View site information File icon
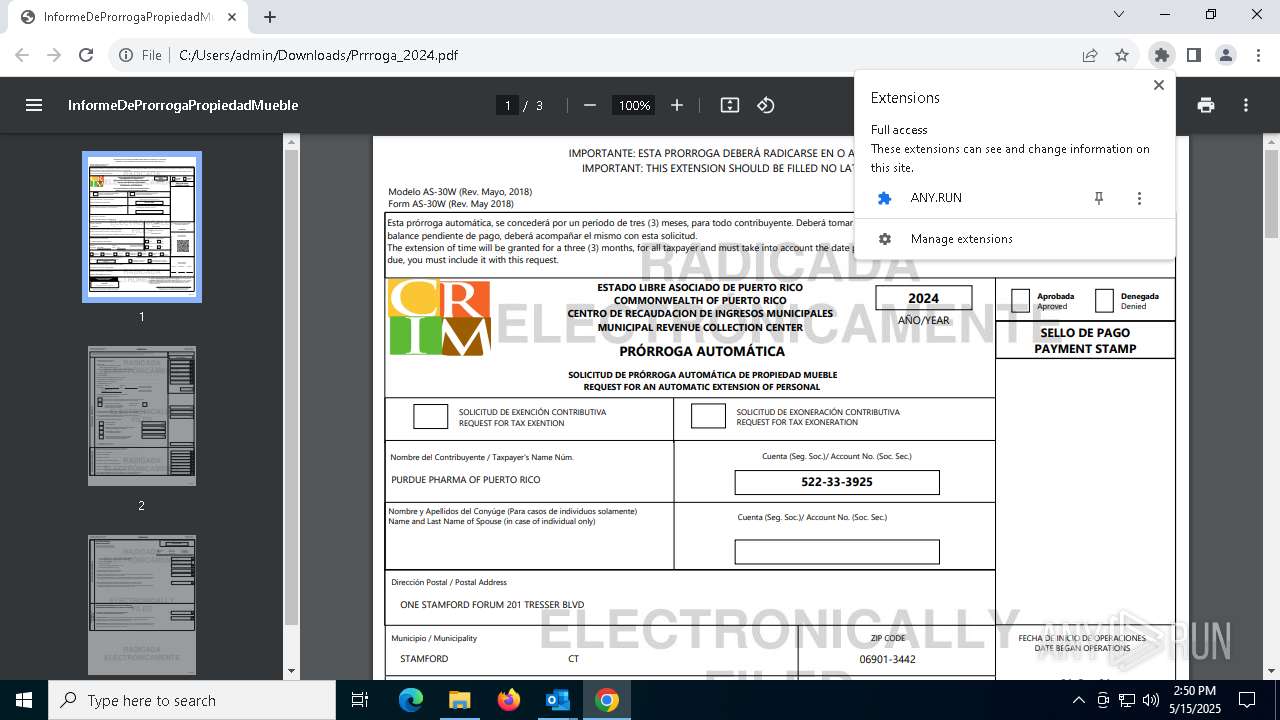Viewport: 1280px width, 720px height. [x=141, y=55]
